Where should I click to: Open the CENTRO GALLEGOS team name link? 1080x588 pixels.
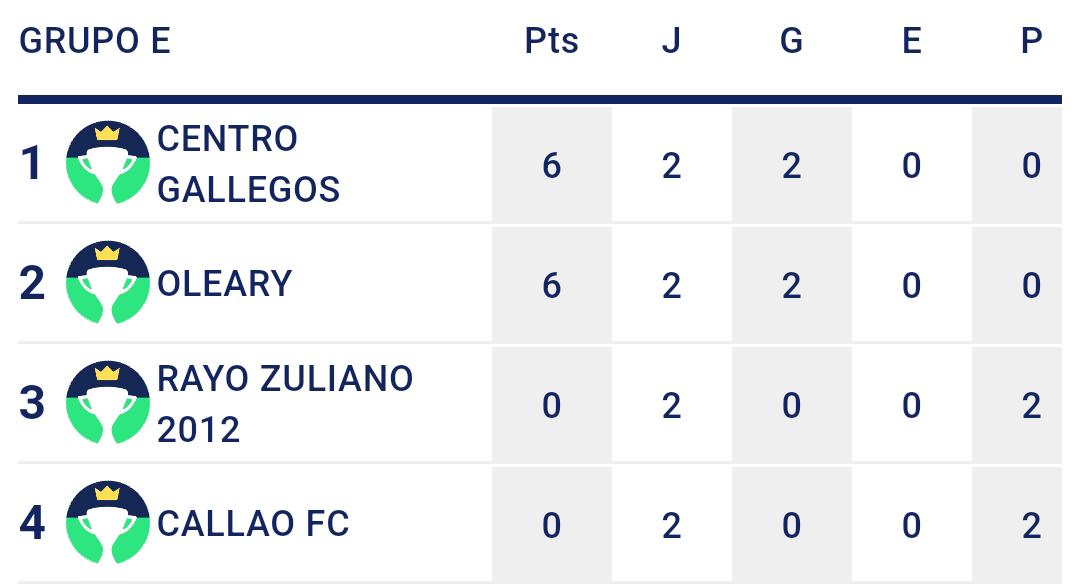249,164
